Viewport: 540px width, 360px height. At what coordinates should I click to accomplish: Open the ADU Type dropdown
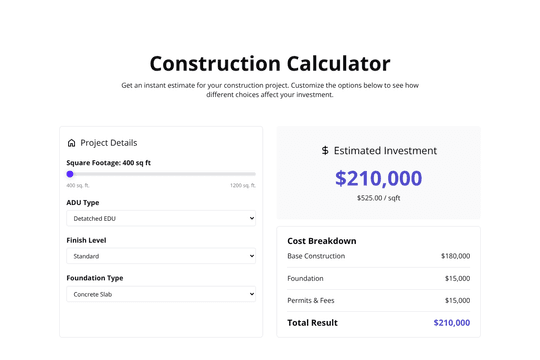click(x=161, y=218)
